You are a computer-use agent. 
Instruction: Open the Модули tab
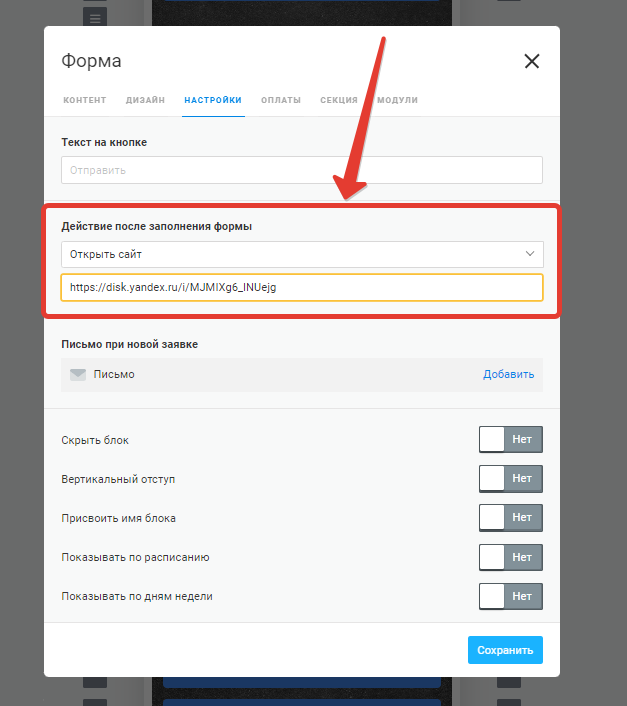[397, 100]
